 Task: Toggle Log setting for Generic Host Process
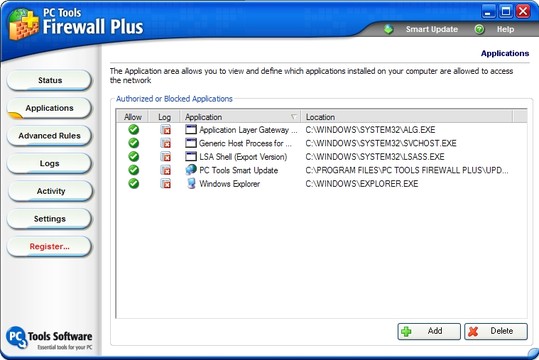coord(165,143)
